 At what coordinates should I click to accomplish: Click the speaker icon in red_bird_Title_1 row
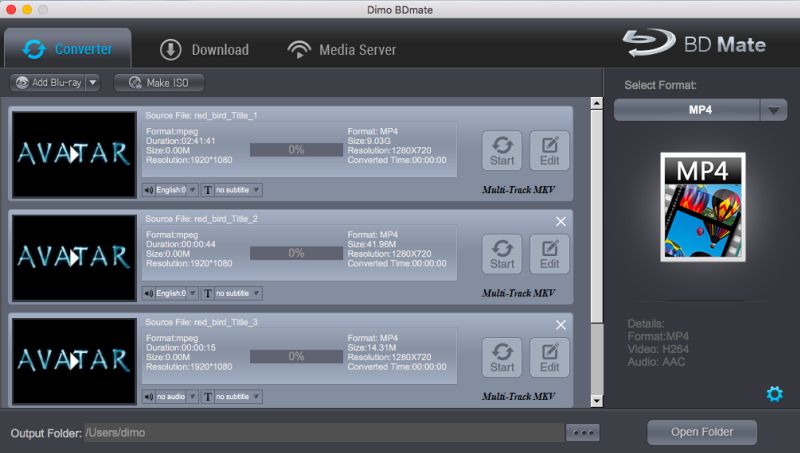(148, 190)
